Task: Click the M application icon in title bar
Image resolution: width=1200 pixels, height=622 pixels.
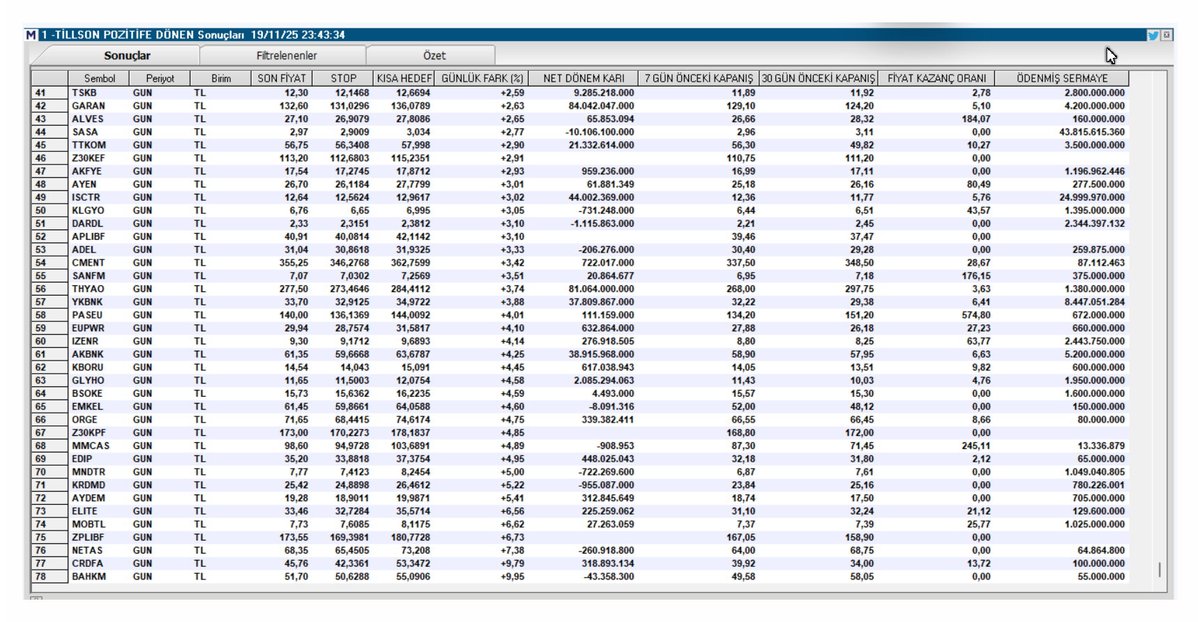Action: tap(33, 35)
